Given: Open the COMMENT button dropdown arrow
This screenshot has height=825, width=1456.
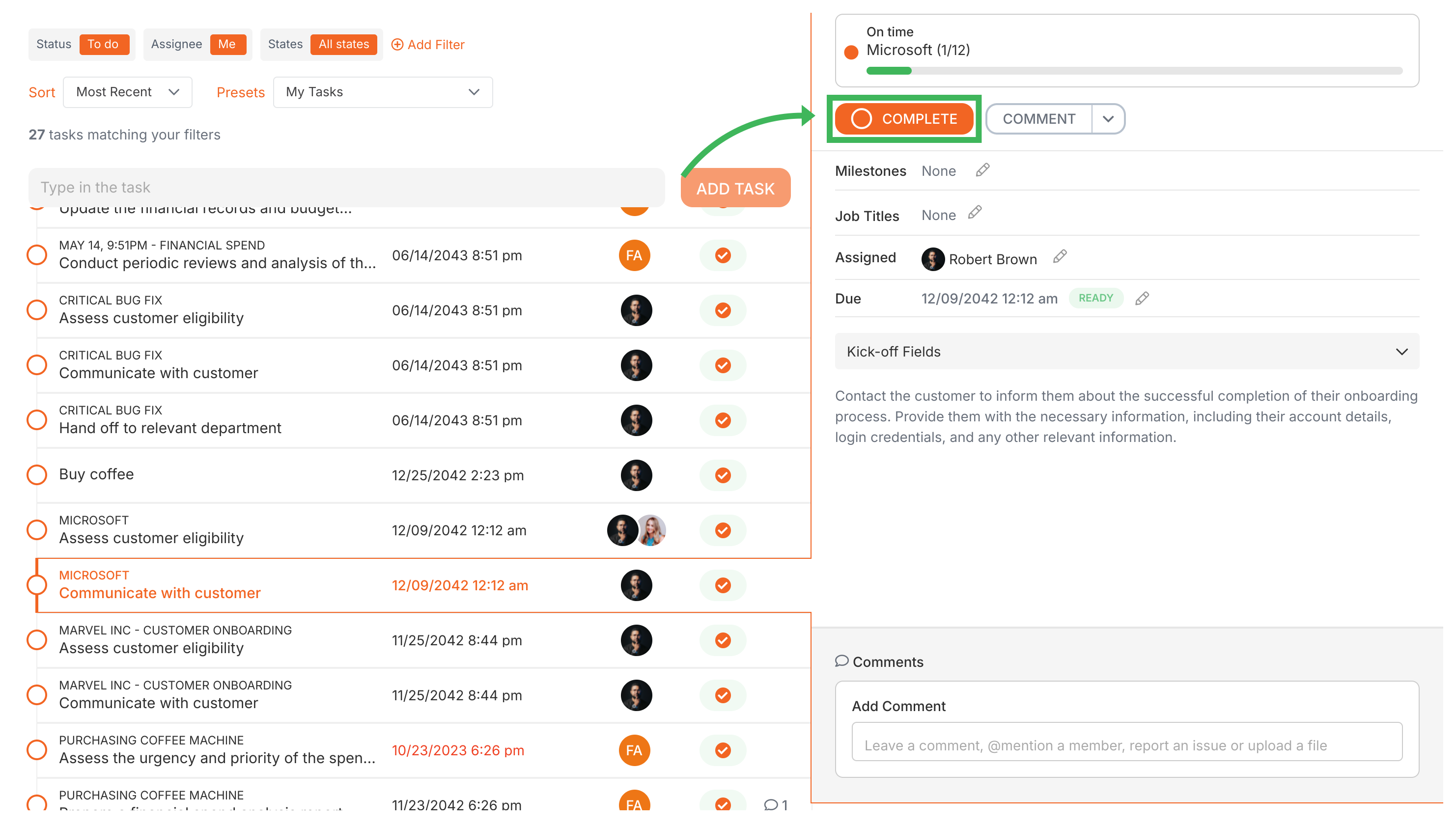Looking at the screenshot, I should pyautogui.click(x=1108, y=118).
